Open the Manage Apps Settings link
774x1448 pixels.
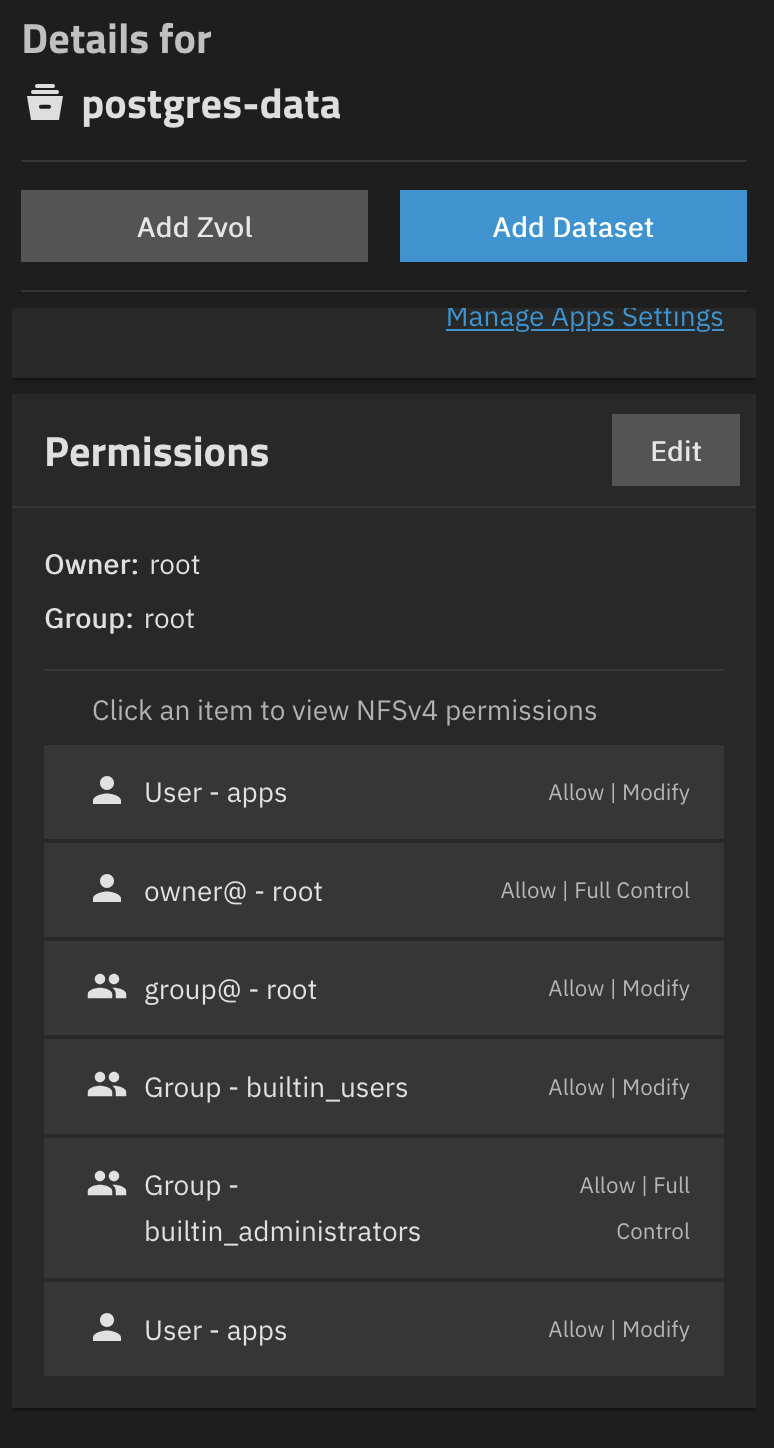click(x=584, y=317)
